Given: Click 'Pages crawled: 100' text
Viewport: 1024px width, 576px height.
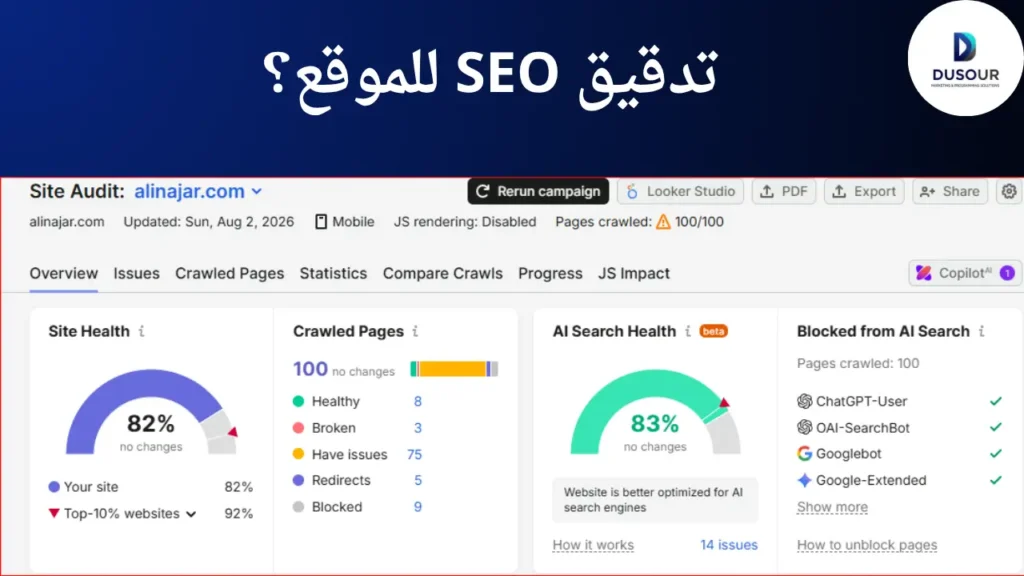Looking at the screenshot, I should pos(857,364).
